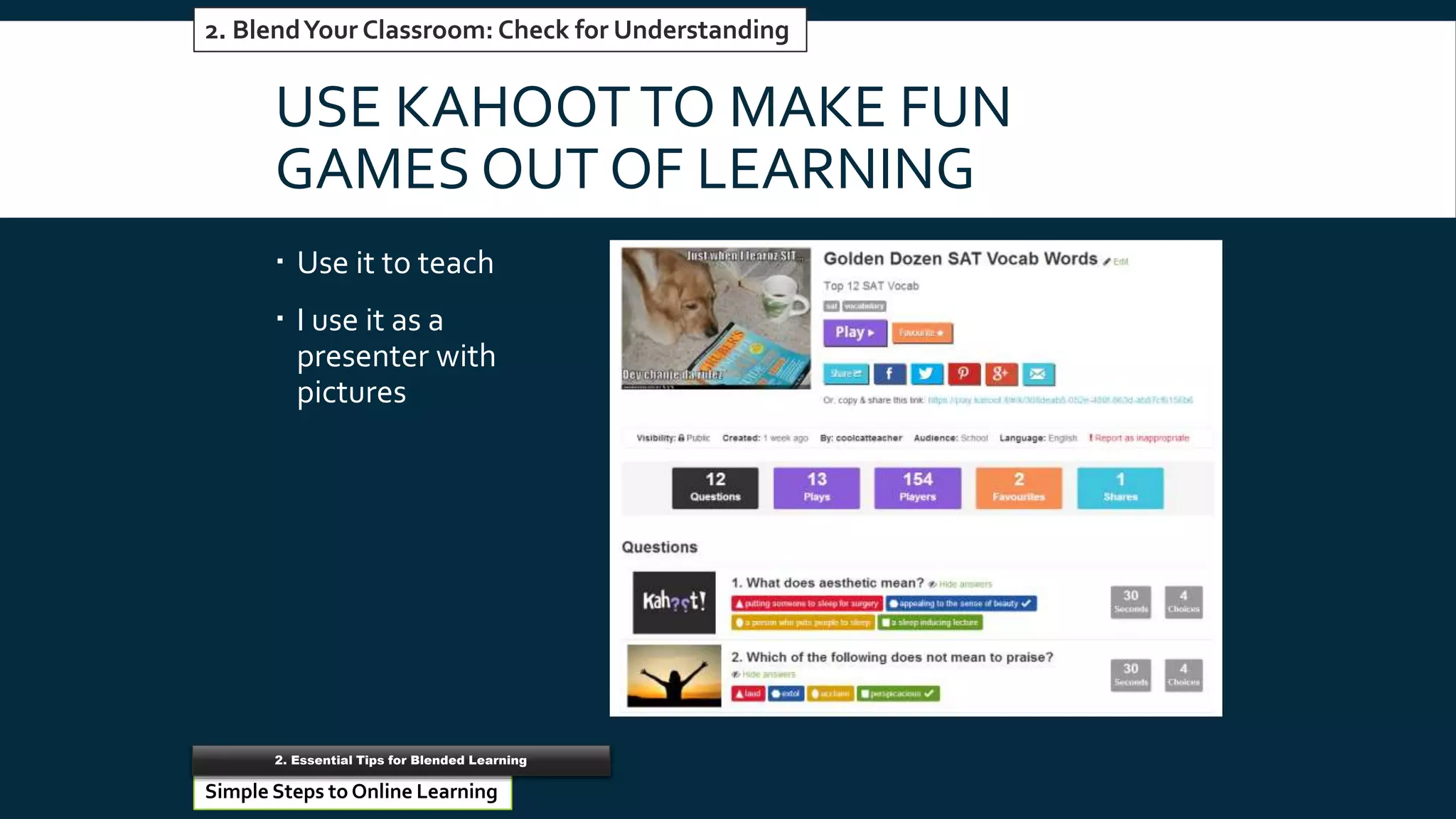Click the 1 Shares tile
The width and height of the screenshot is (1456, 819).
1120,488
